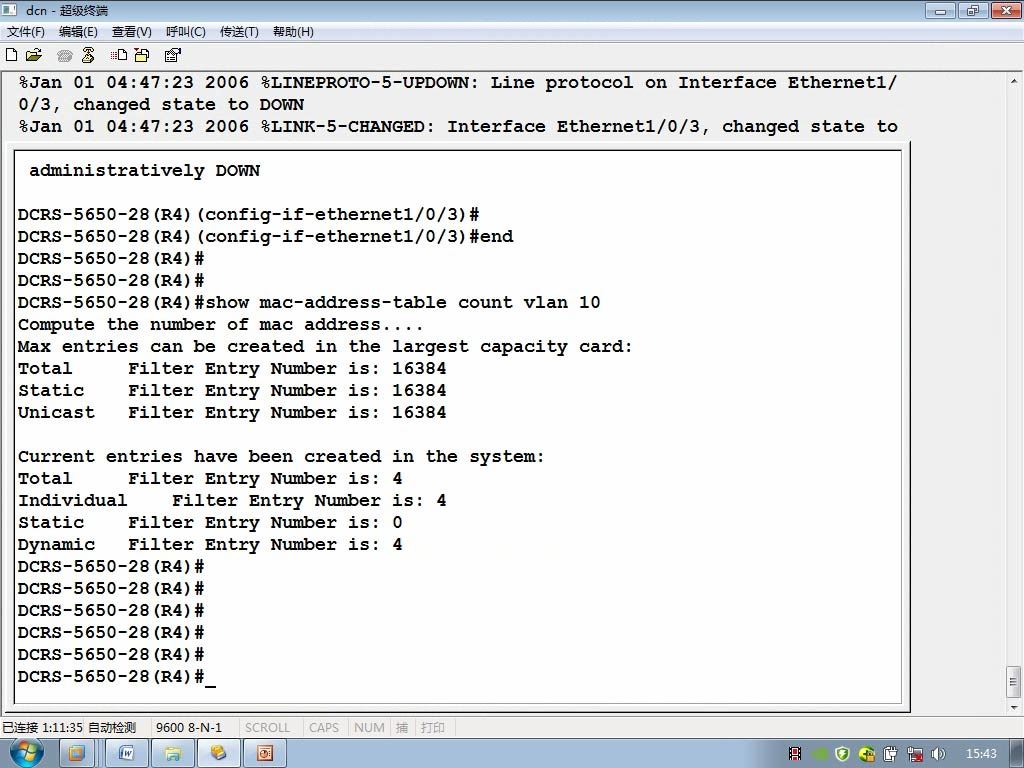Click the Send file toolbar icon
This screenshot has width=1024, height=768.
119,56
